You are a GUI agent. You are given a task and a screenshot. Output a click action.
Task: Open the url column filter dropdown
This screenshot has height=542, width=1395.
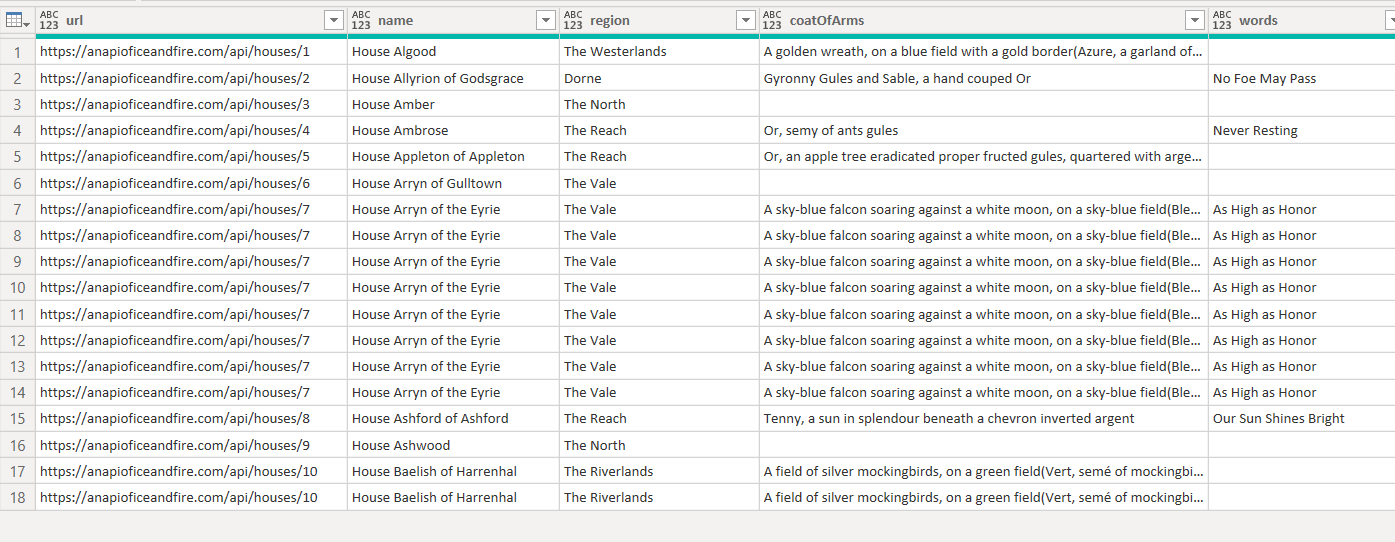334,20
